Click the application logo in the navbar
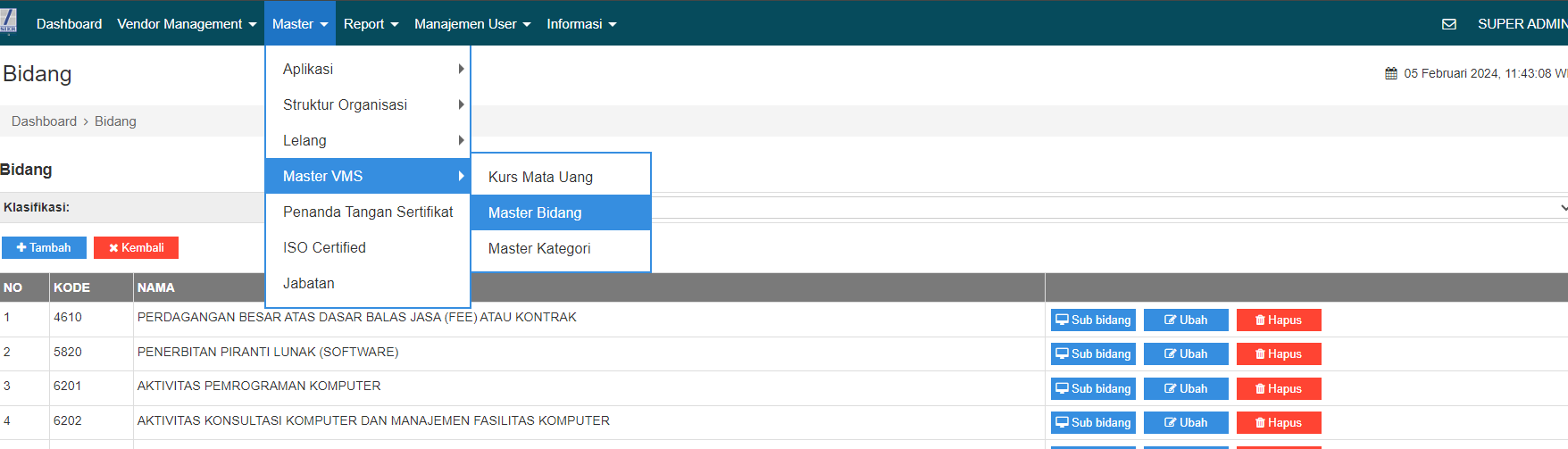The height and width of the screenshot is (449, 1568). tap(9, 21)
